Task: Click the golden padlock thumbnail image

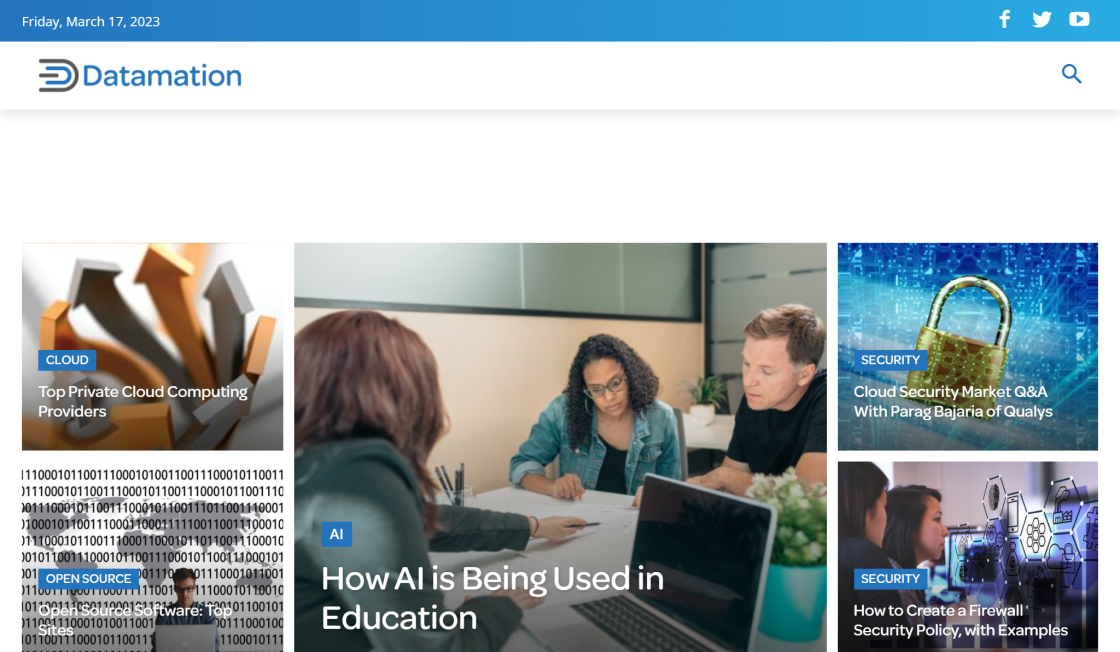Action: [967, 300]
